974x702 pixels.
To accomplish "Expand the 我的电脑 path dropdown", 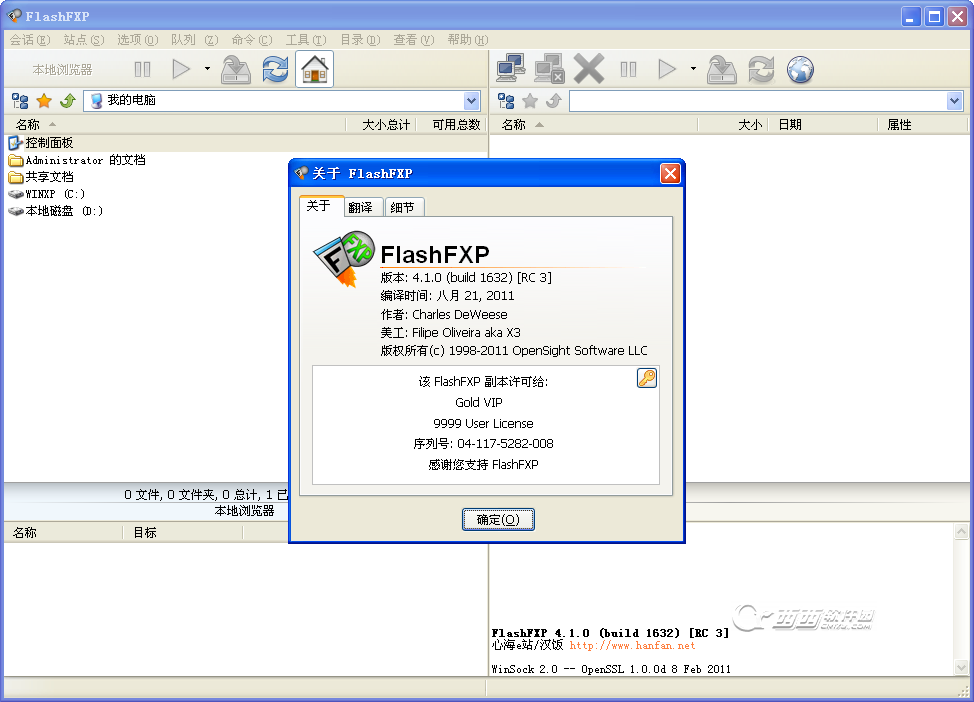I will (471, 101).
